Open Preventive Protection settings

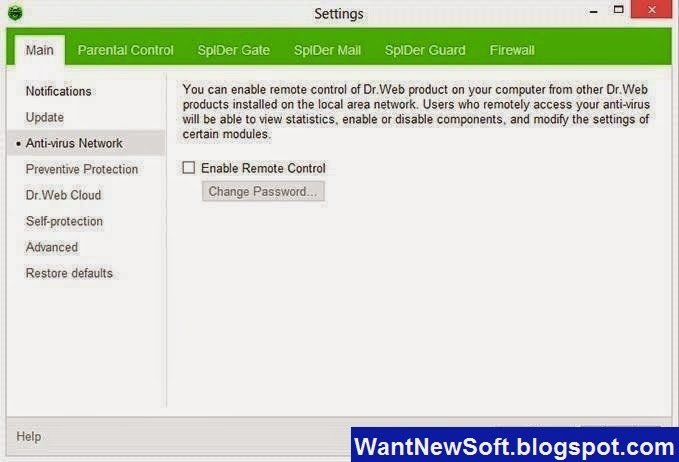coord(82,169)
